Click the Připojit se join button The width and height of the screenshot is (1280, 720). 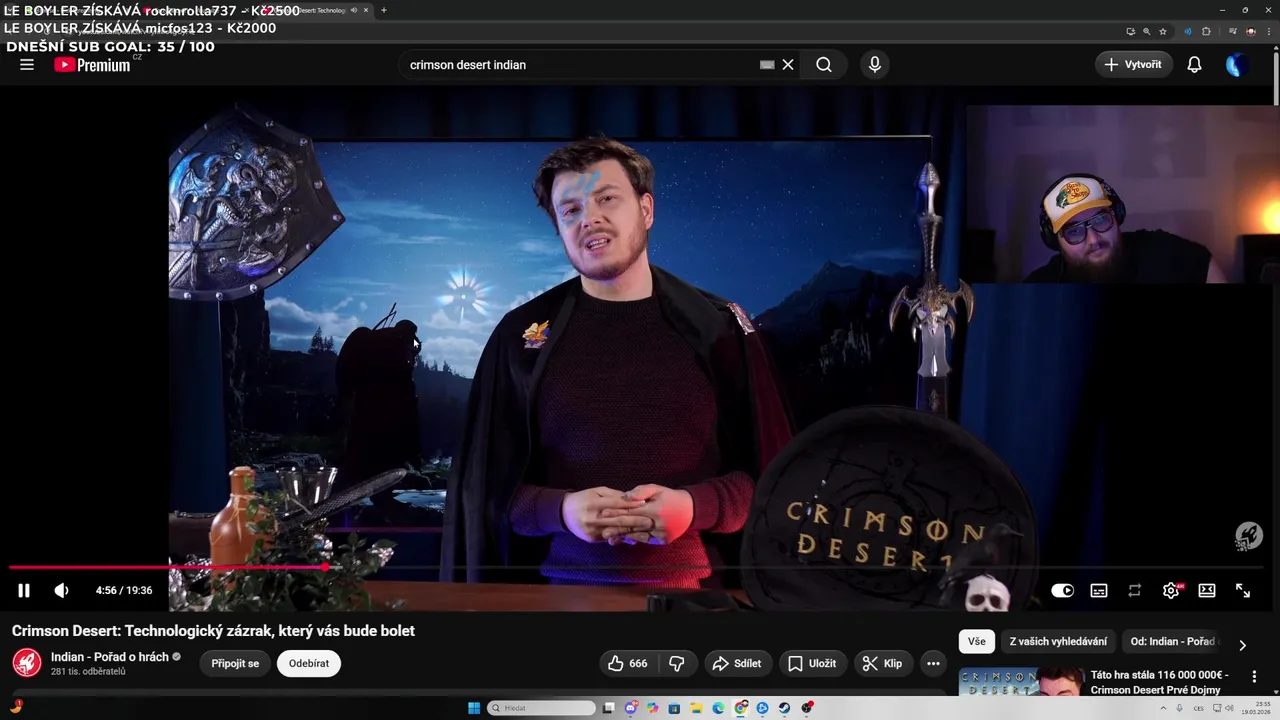(235, 663)
